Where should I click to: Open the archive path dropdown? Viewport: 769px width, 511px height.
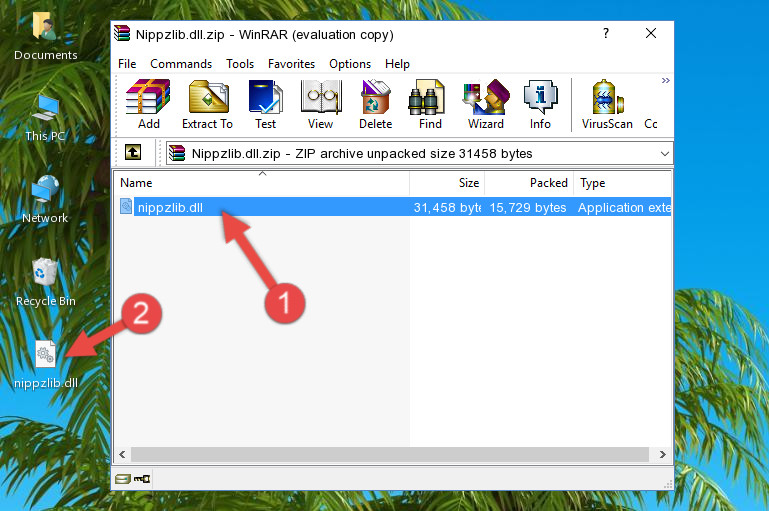(x=665, y=153)
